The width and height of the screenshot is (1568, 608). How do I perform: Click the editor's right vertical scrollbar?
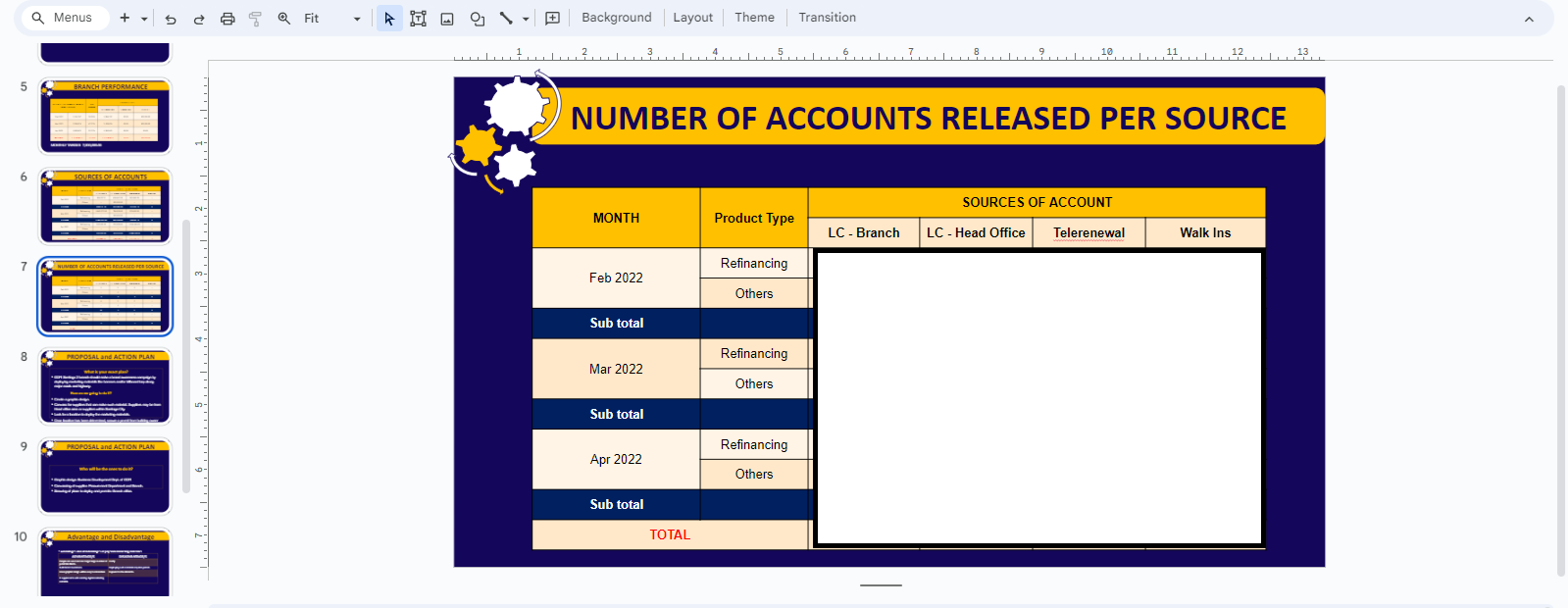click(x=1561, y=330)
